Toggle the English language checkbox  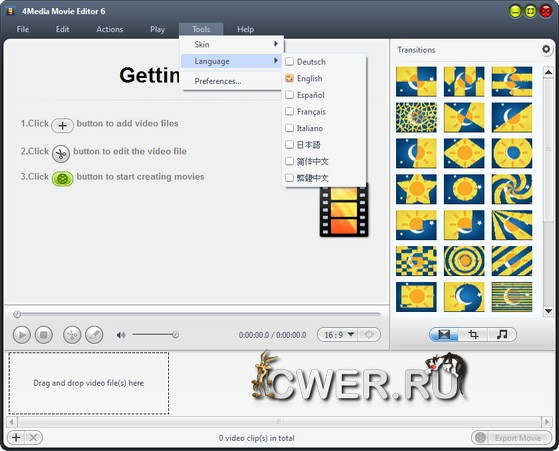pos(289,78)
